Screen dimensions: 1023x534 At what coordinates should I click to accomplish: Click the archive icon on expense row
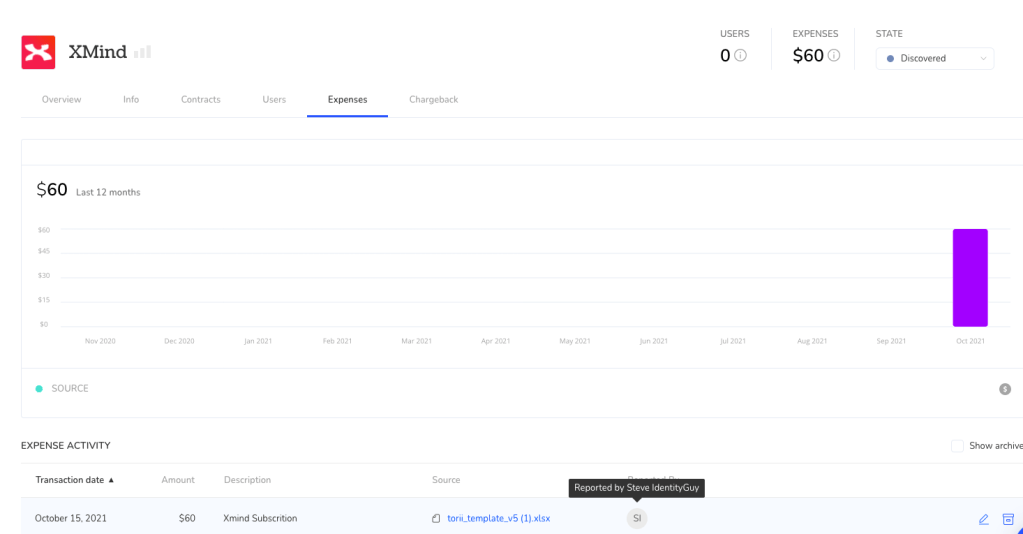[x=1008, y=519]
